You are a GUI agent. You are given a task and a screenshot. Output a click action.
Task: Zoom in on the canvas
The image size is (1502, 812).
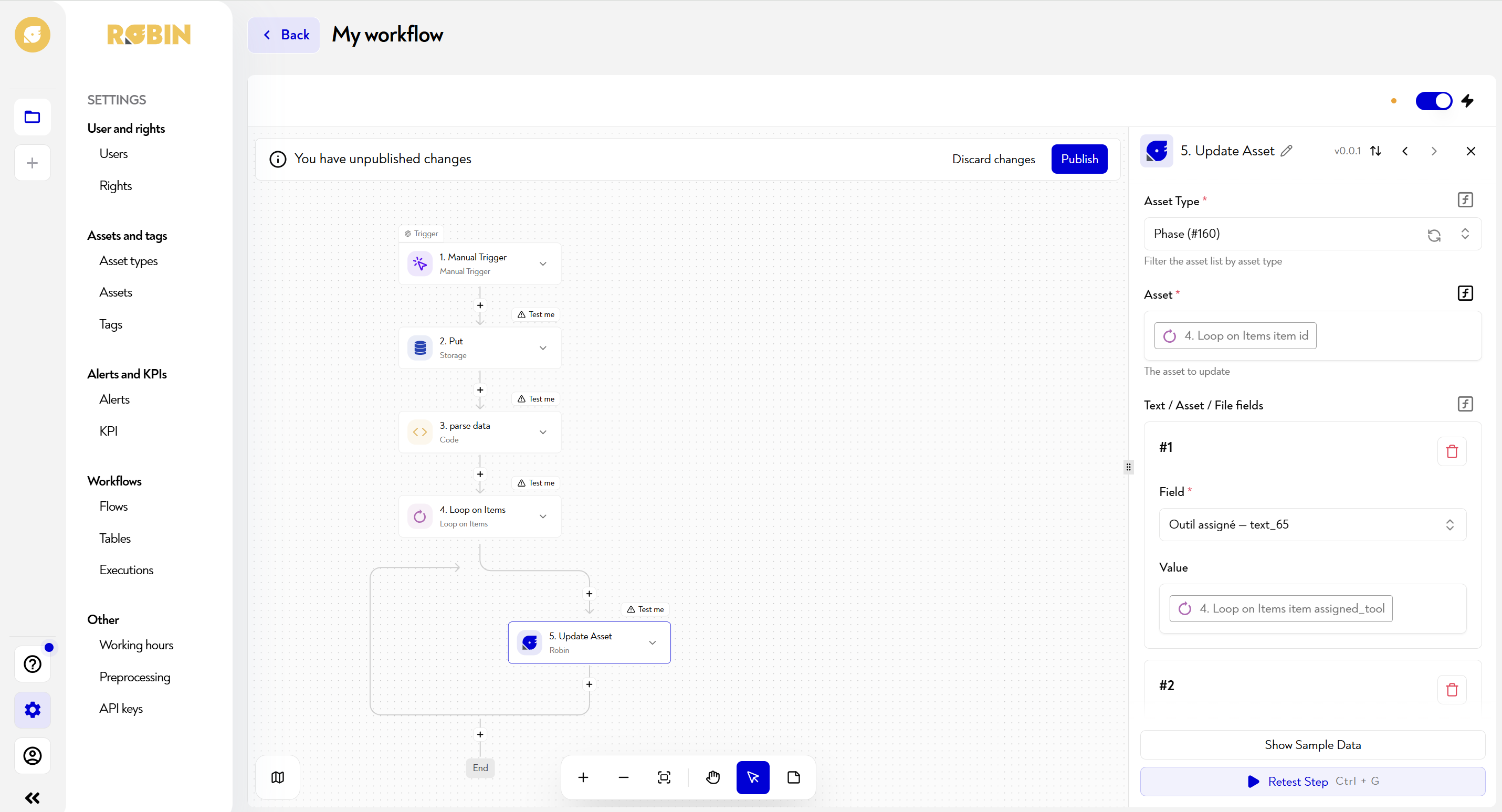pyautogui.click(x=583, y=777)
